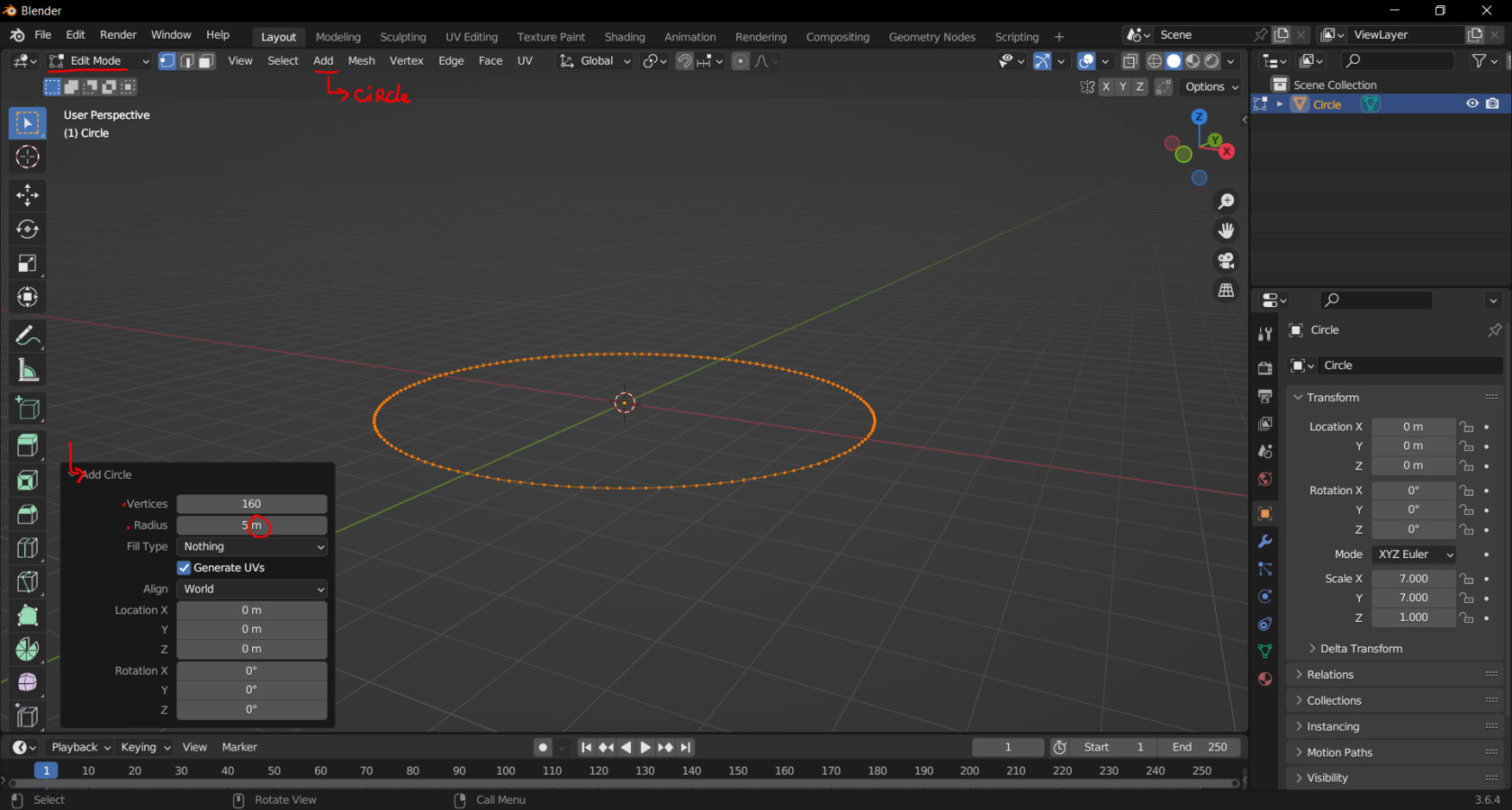Click the Select Box tool
This screenshot has width=1512, height=810.
[27, 122]
